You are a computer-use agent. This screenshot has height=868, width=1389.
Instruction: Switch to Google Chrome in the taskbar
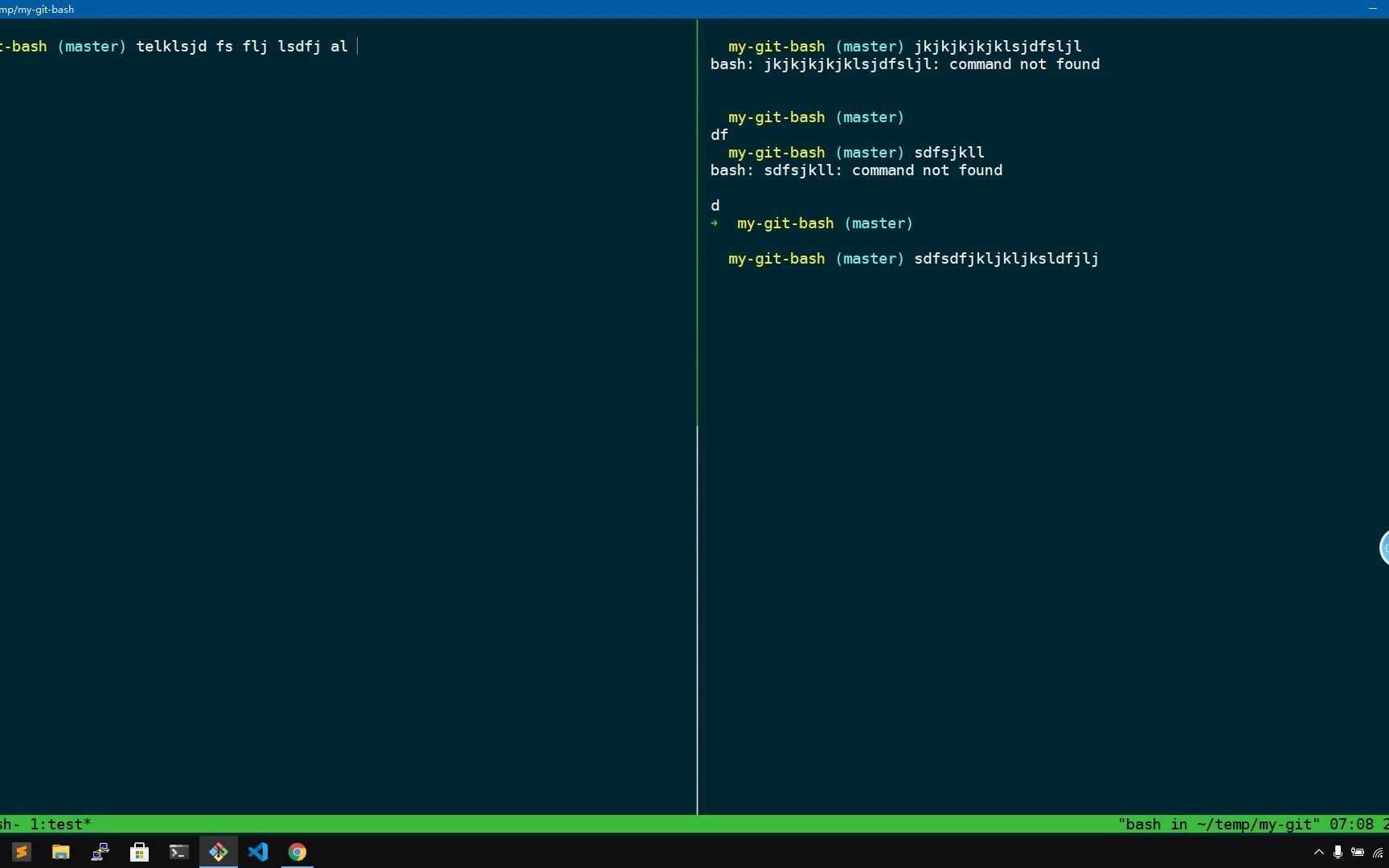(297, 852)
